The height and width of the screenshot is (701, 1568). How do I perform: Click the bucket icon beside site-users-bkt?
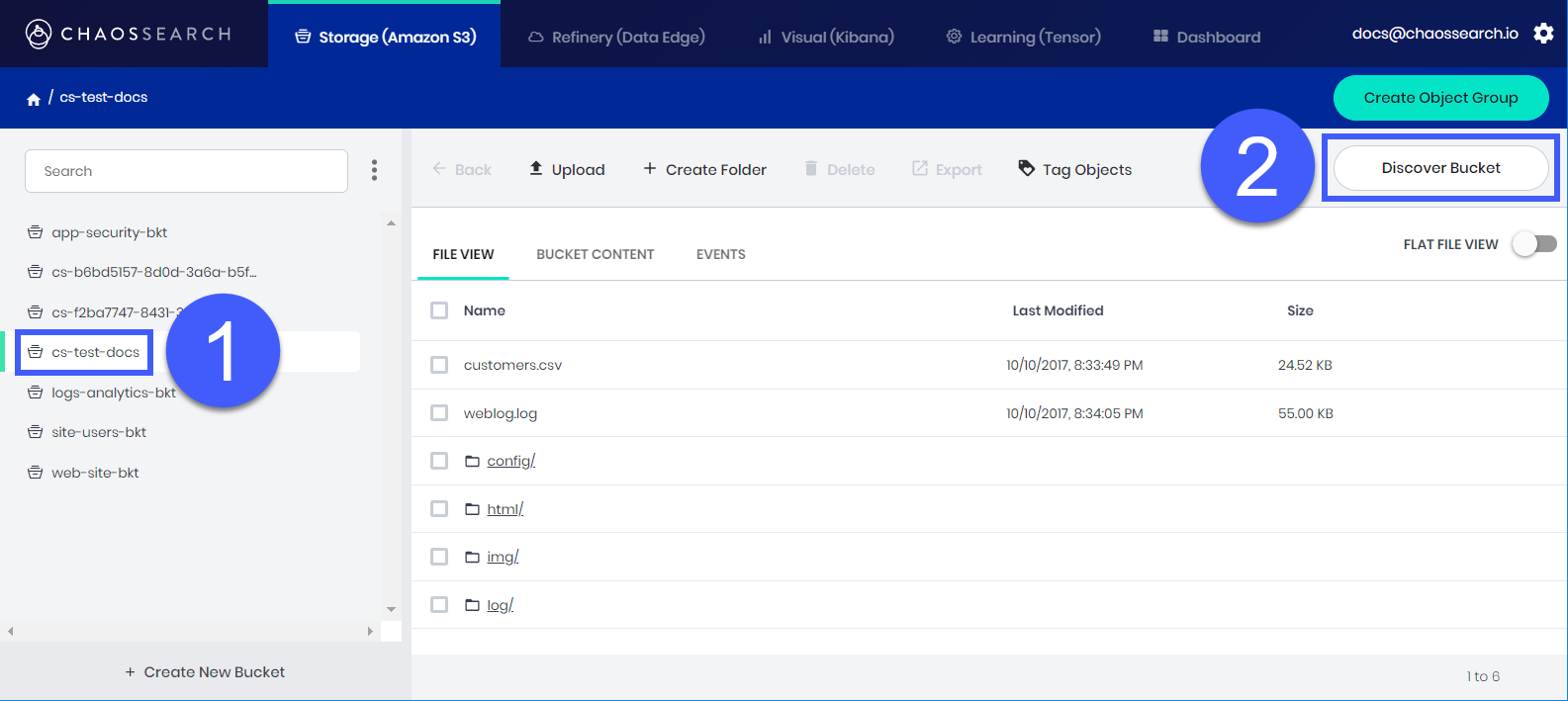35,432
